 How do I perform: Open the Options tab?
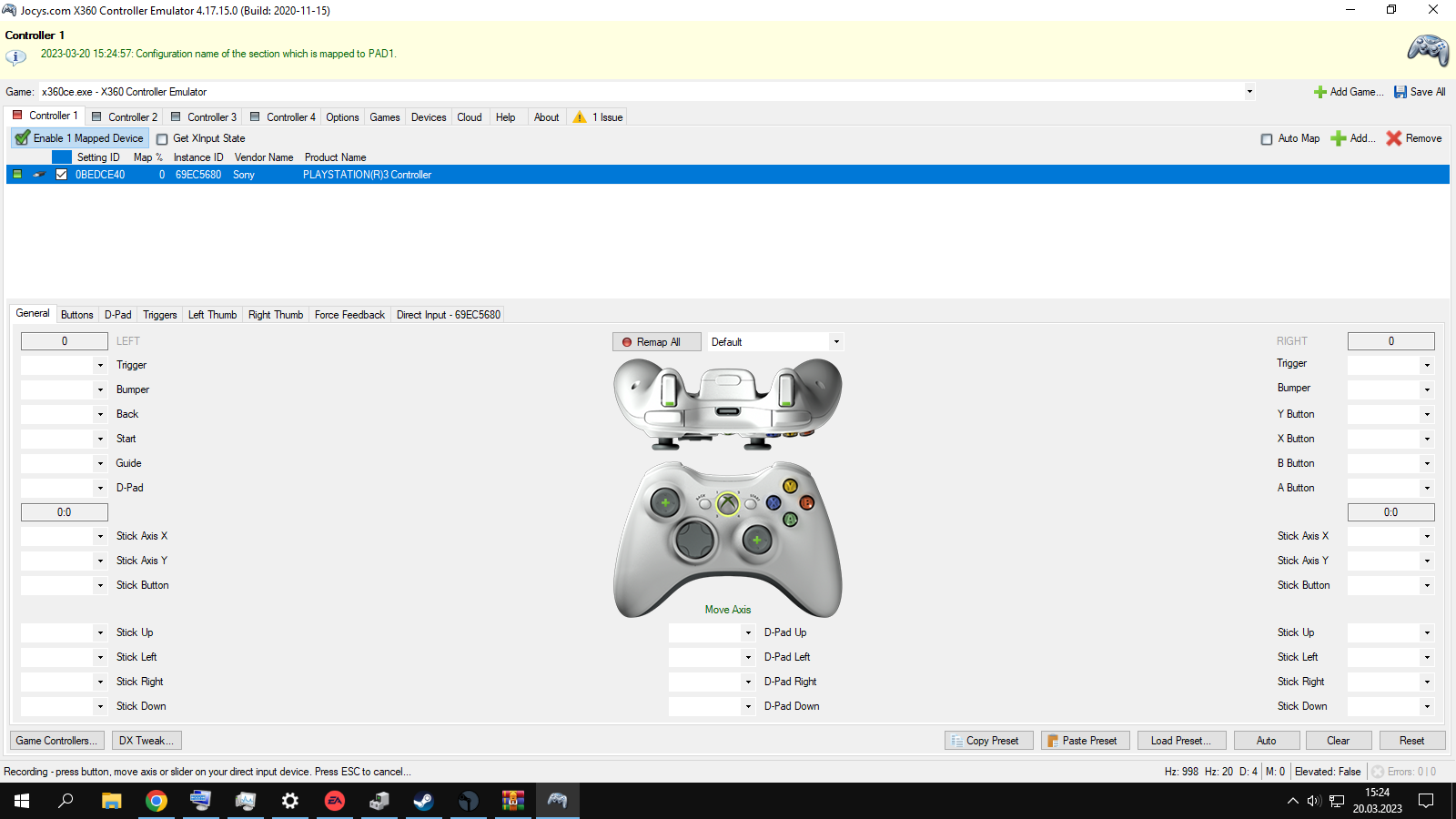pyautogui.click(x=342, y=117)
